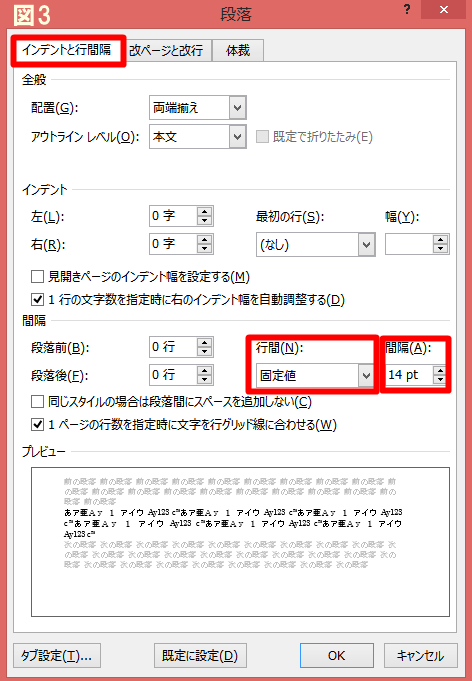Click the 左 indent input field
The width and height of the screenshot is (472, 681).
(173, 216)
